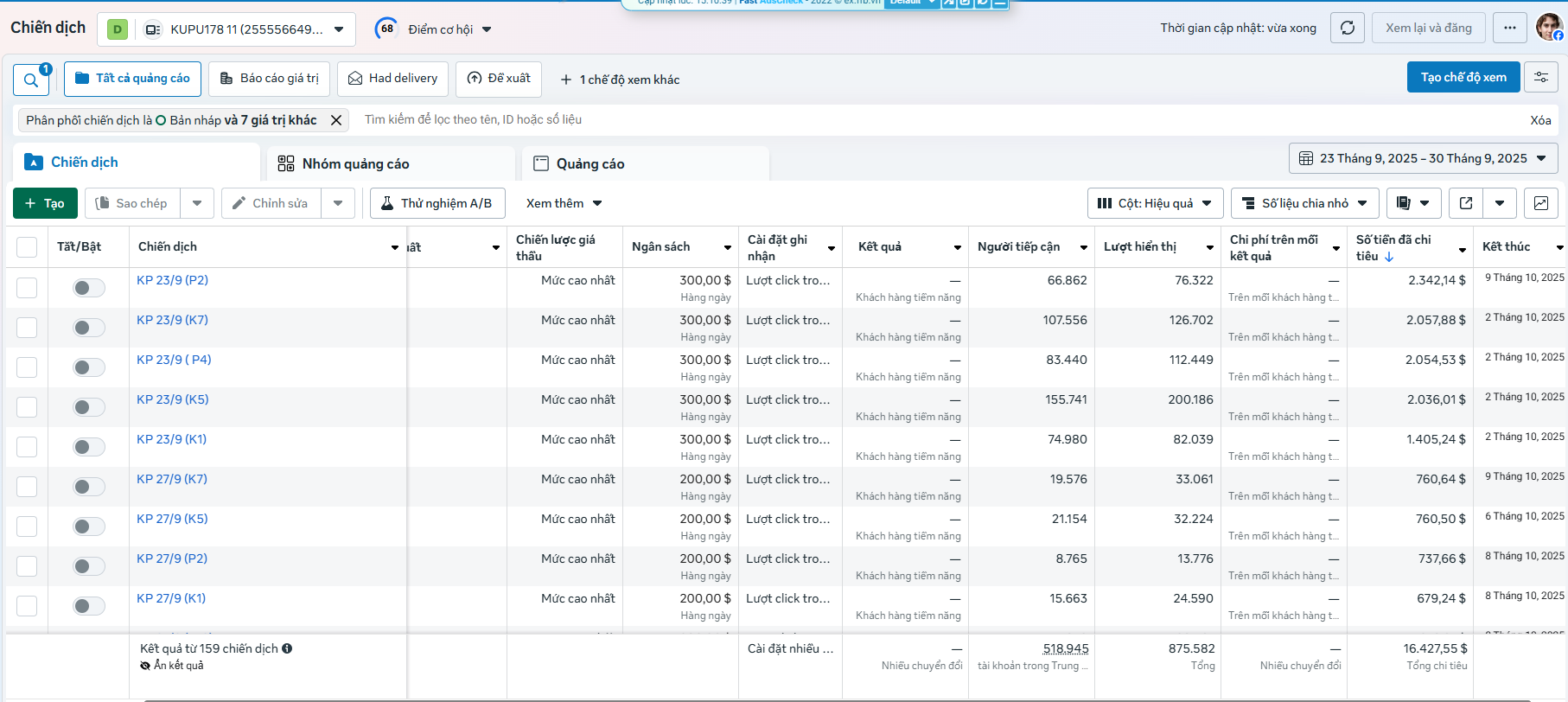Image resolution: width=1568 pixels, height=702 pixels.
Task: Show the charts panel icon
Action: pyautogui.click(x=1540, y=203)
